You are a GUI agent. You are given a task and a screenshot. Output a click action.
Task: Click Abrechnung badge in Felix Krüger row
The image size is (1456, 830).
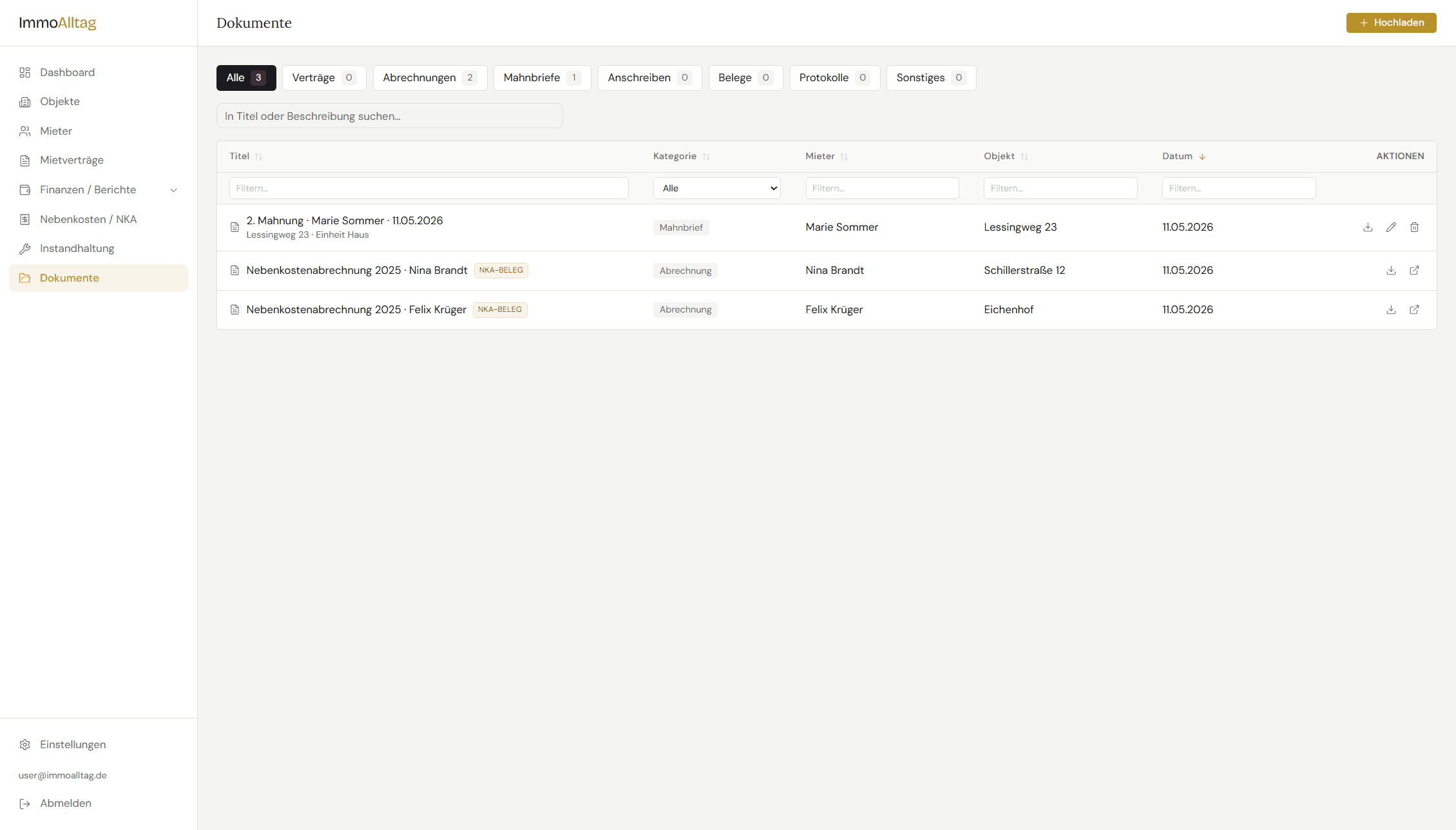[x=685, y=309]
